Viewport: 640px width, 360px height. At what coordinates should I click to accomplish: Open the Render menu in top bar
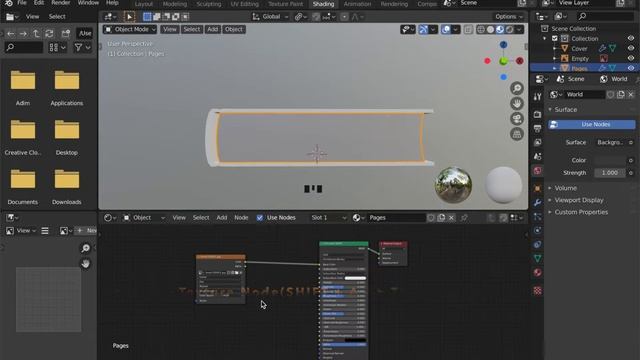coord(60,3)
